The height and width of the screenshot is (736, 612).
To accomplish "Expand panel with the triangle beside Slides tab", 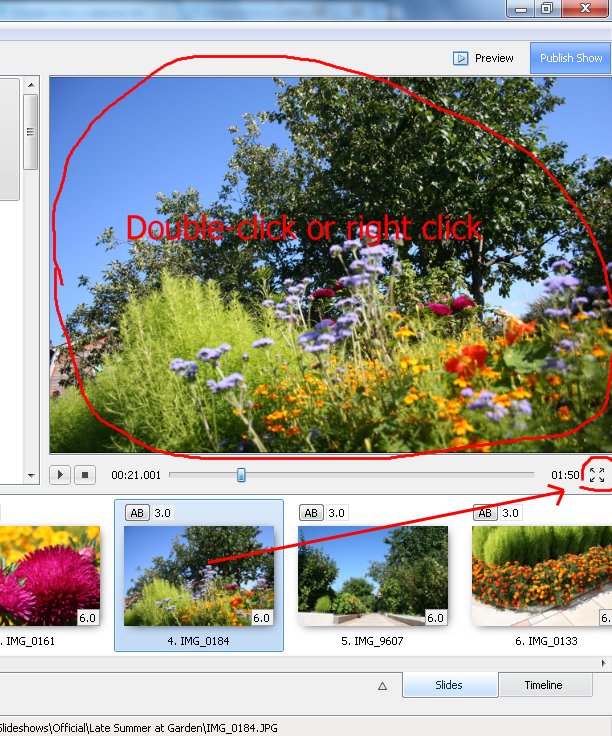I will point(382,686).
